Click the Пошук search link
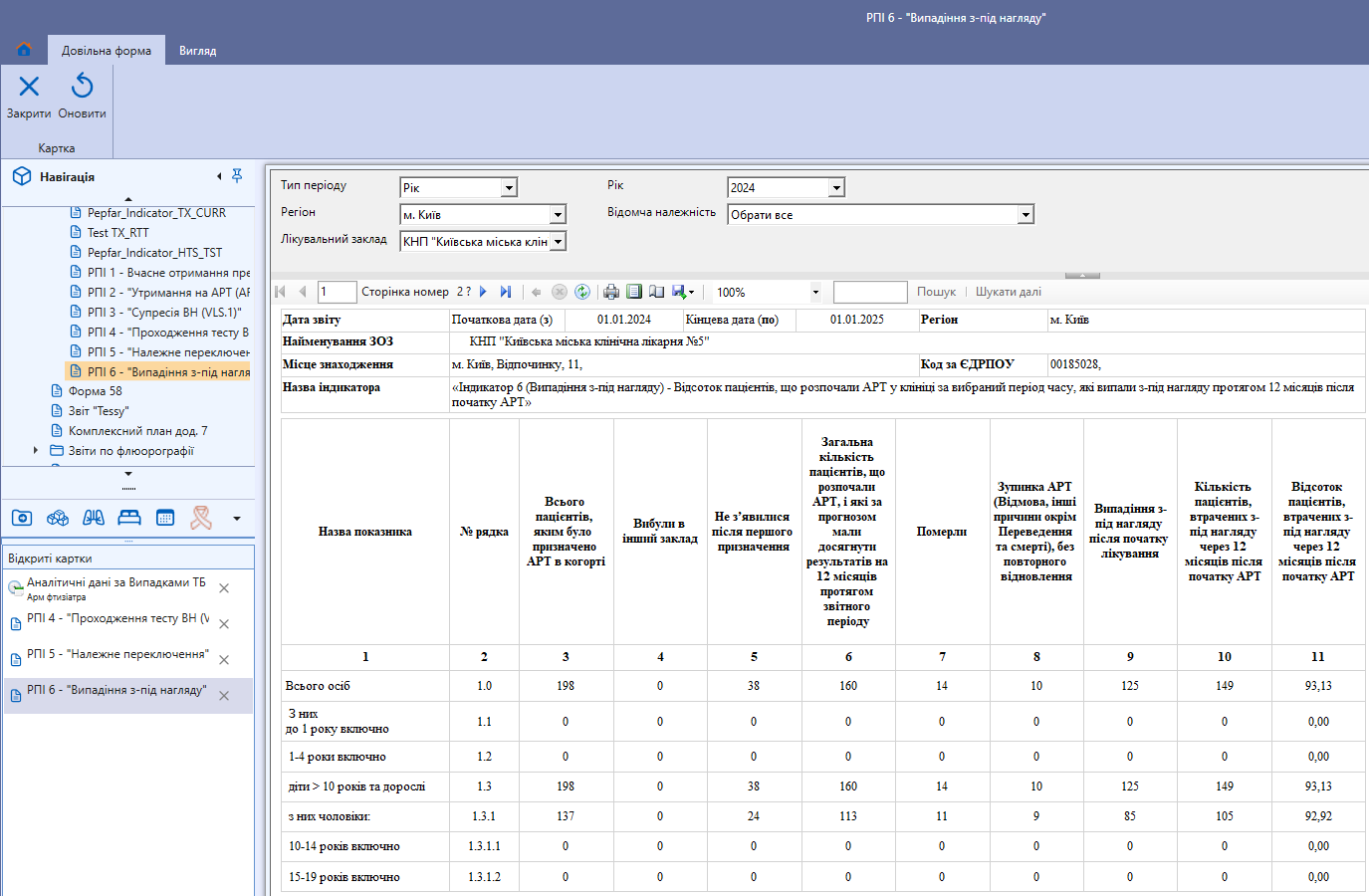 936,292
